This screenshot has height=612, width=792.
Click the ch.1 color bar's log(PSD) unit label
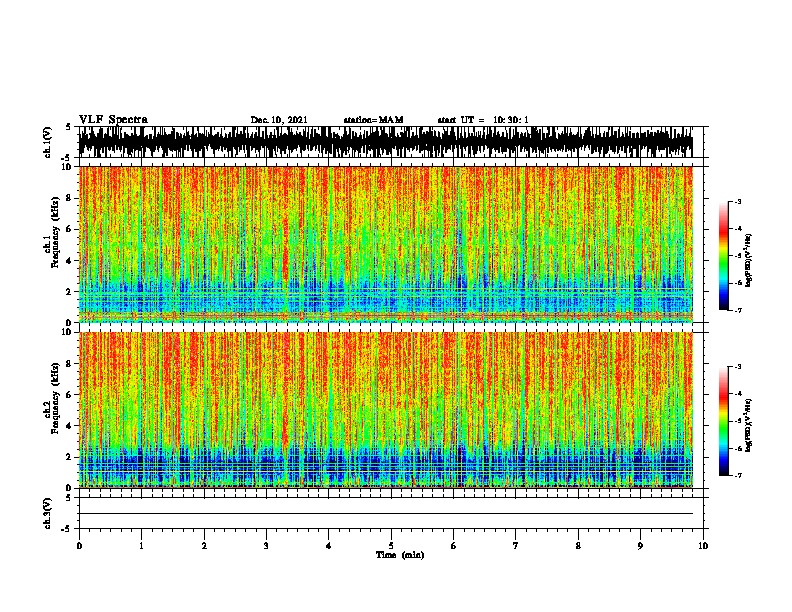[749, 260]
